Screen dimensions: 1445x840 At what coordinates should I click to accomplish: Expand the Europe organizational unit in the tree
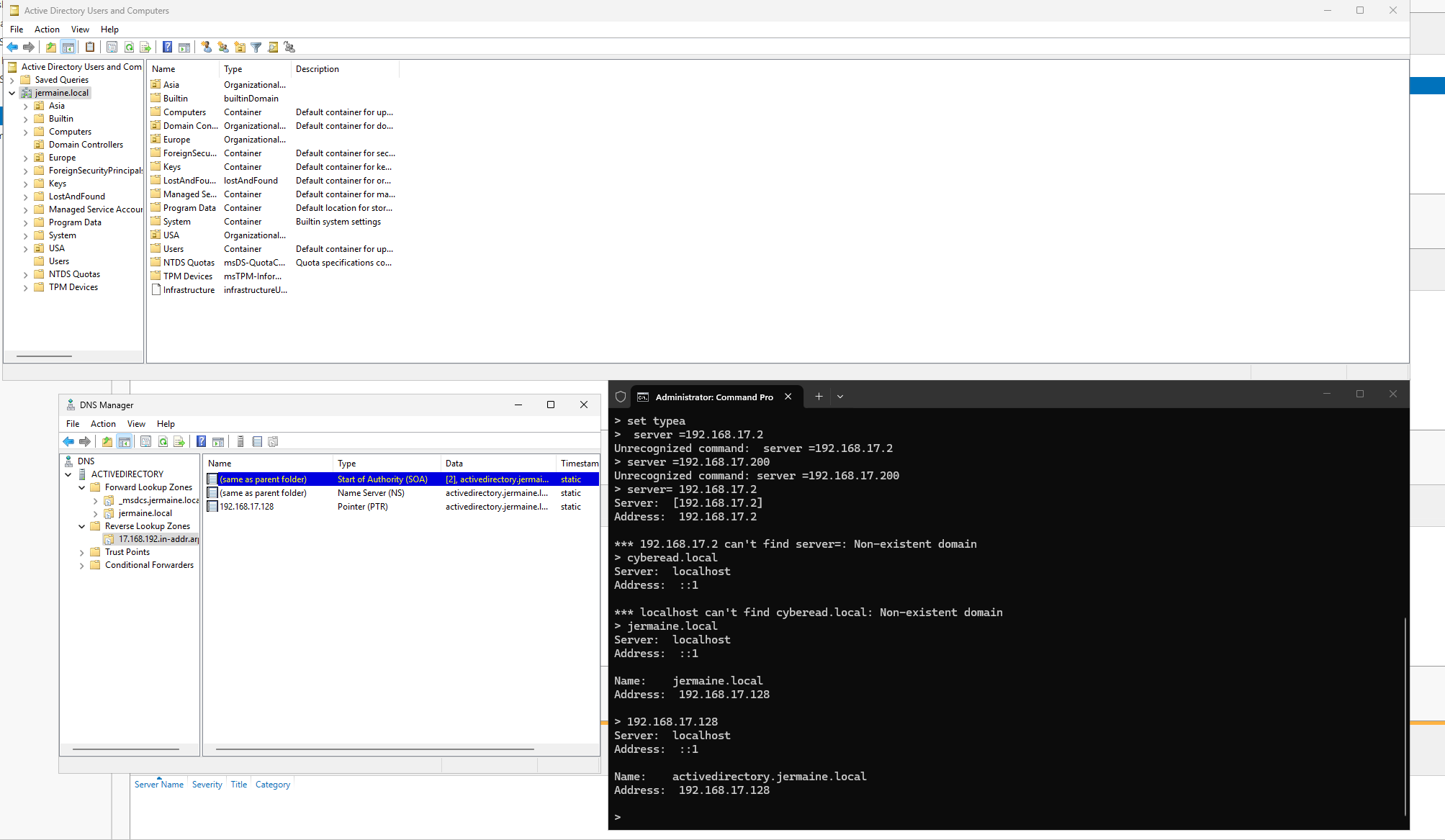tap(26, 158)
